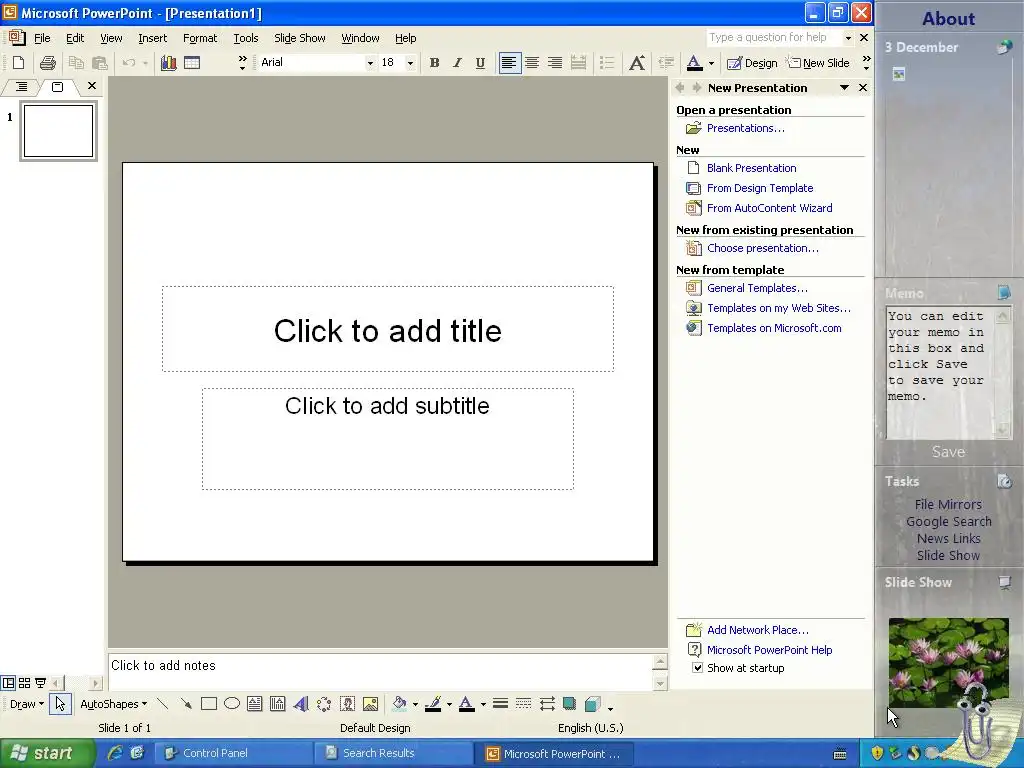This screenshot has height=768, width=1024.
Task: Click Fill Color paint bucket swatch
Action: (x=399, y=704)
